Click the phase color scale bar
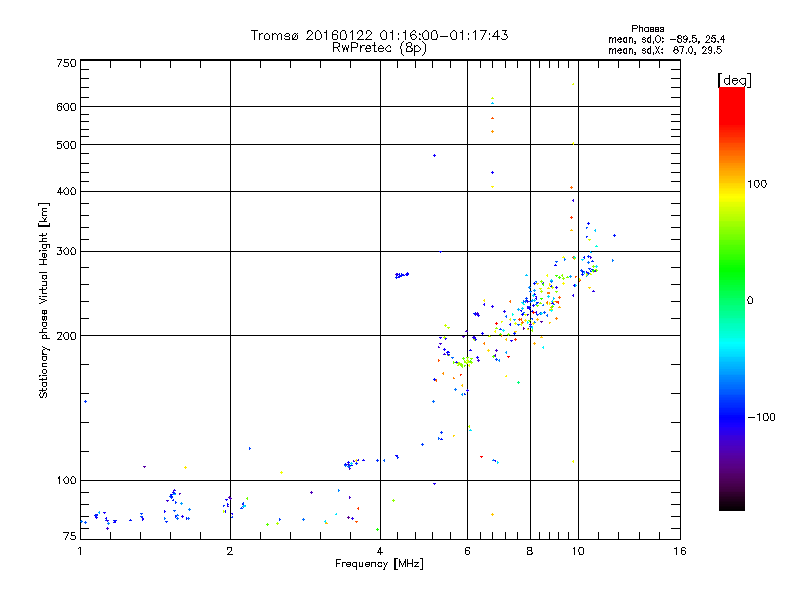The image size is (800, 600). (732, 299)
